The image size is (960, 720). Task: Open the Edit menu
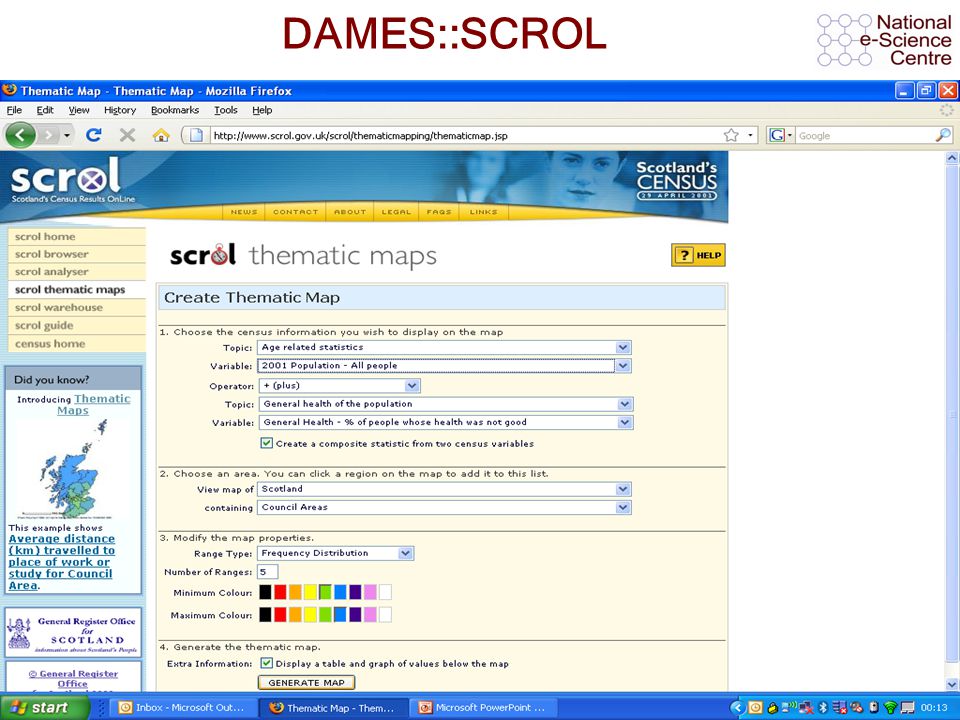pyautogui.click(x=45, y=110)
